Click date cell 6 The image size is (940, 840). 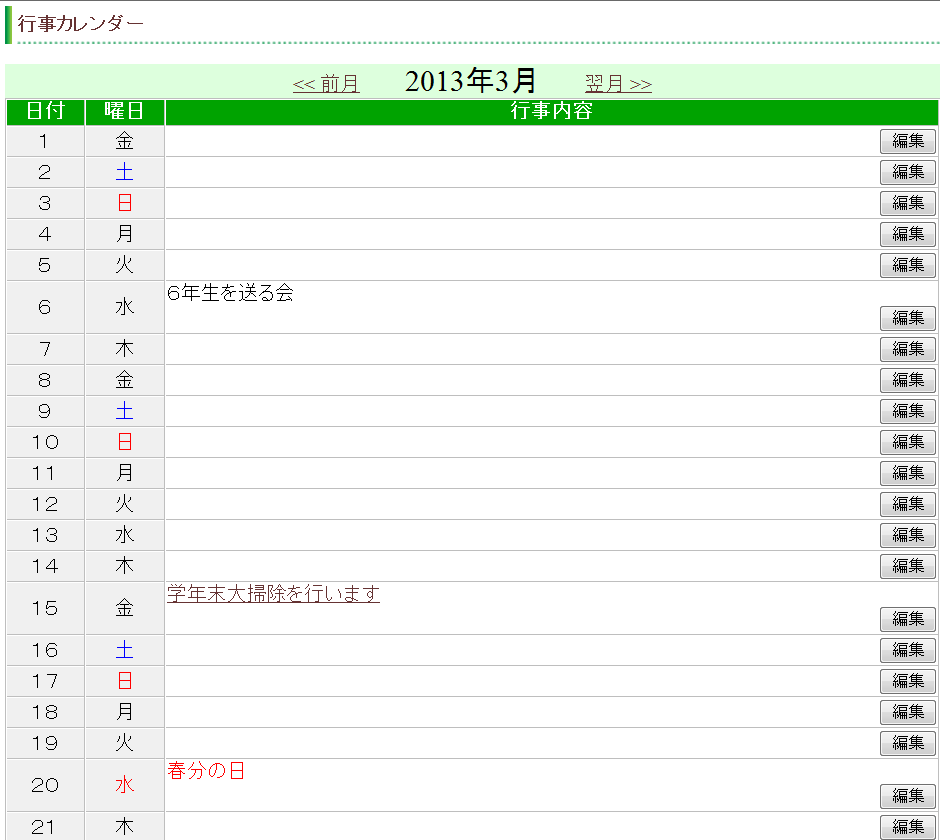(46, 307)
